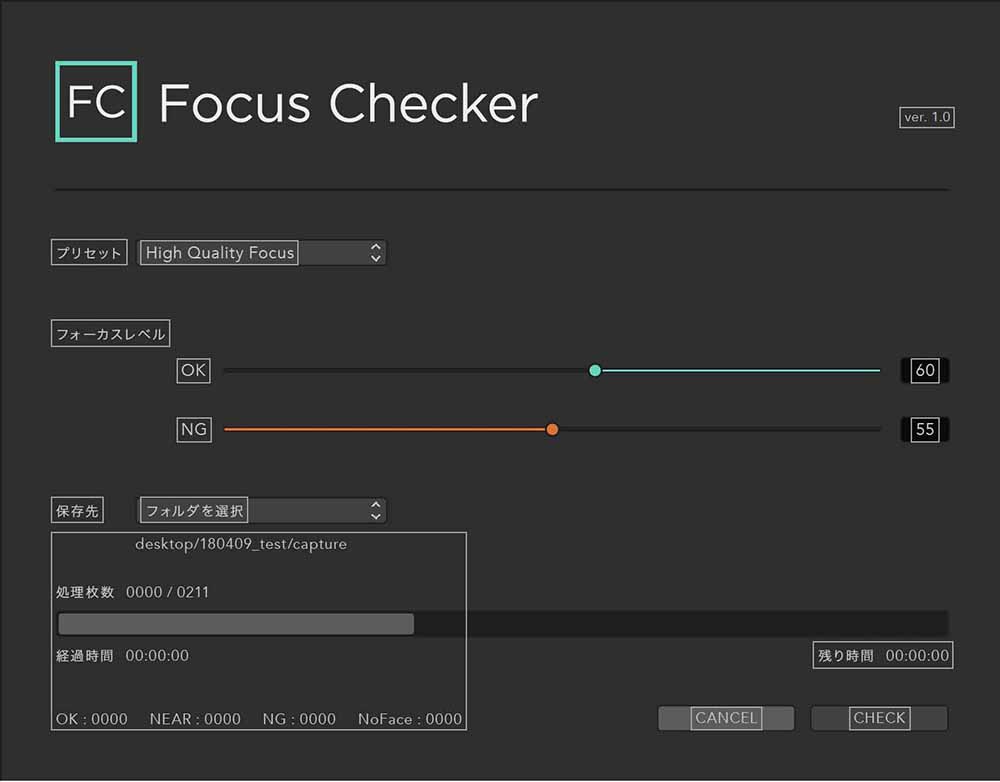Click the NG label beside the orange slider
This screenshot has height=782, width=1000.
coord(194,429)
